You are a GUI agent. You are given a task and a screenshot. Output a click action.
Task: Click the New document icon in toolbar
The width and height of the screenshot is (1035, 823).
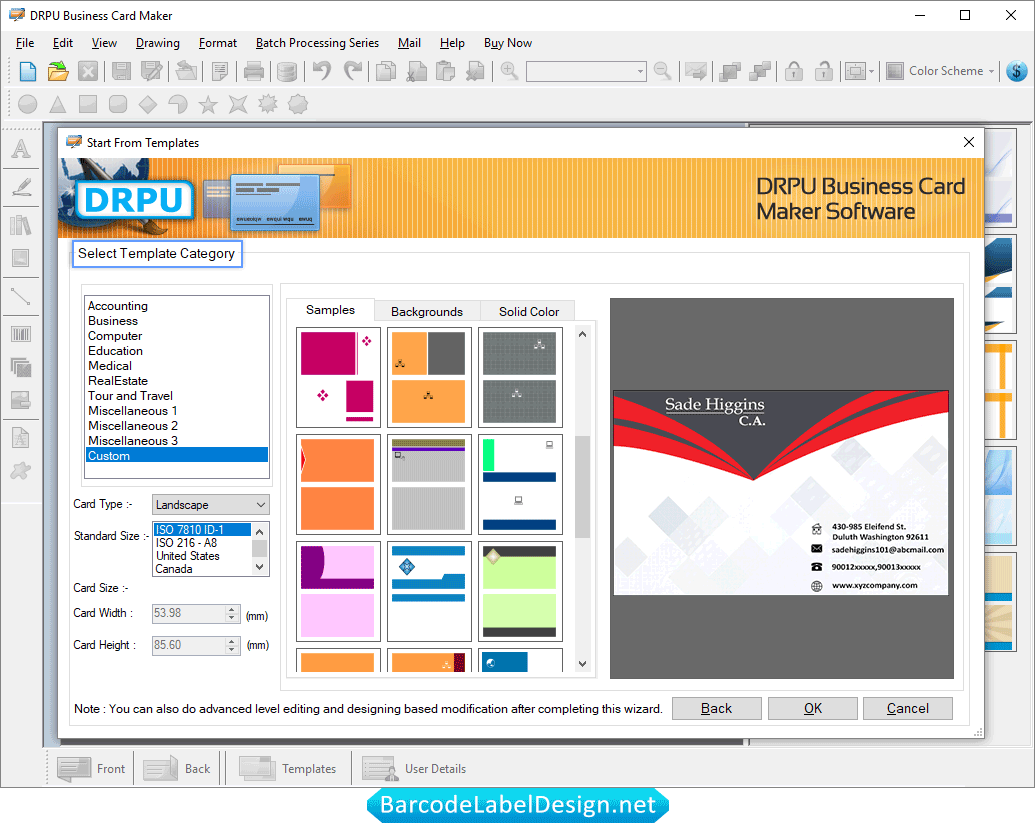(x=28, y=71)
